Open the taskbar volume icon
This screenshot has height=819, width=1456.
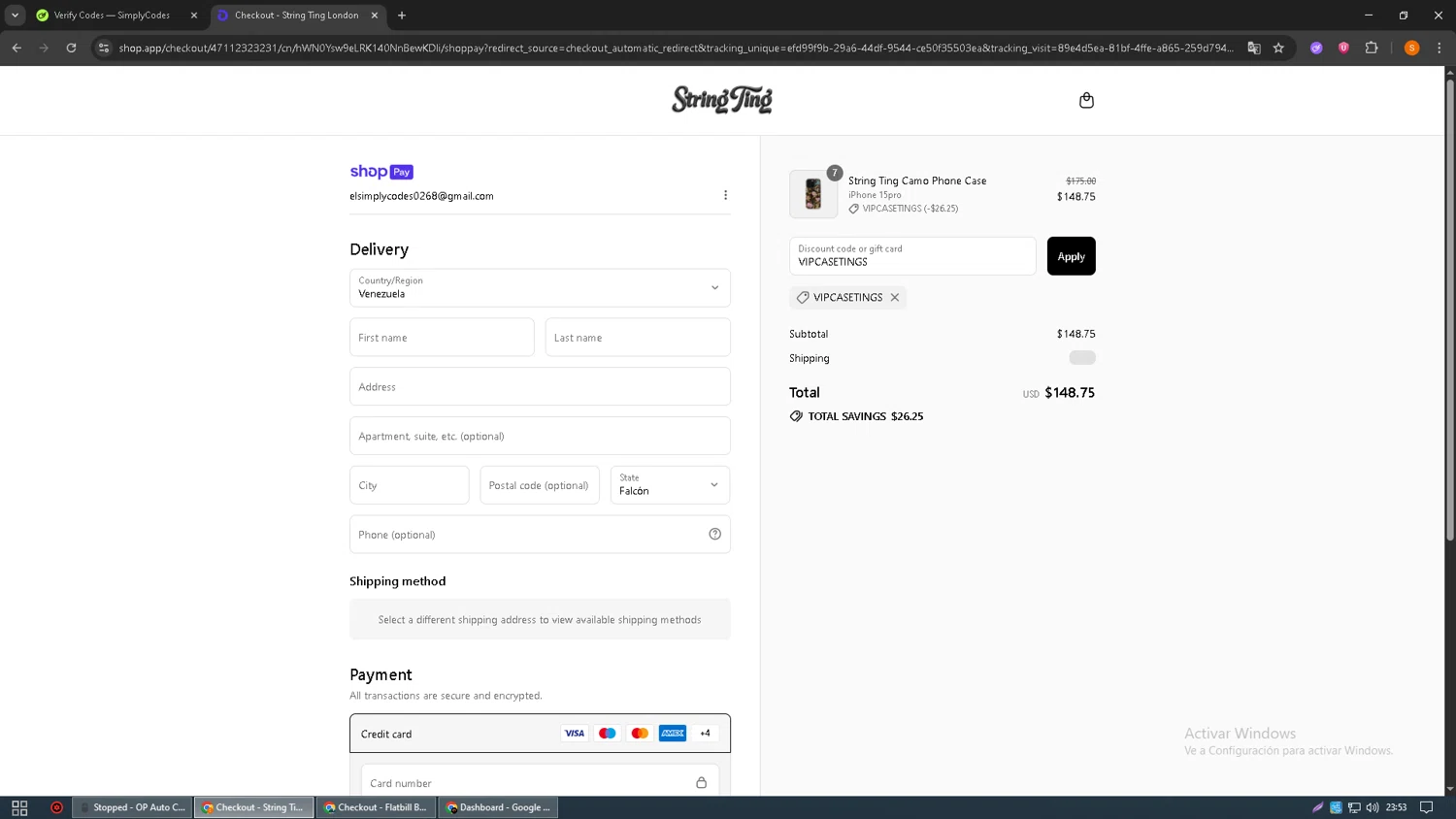[1372, 807]
